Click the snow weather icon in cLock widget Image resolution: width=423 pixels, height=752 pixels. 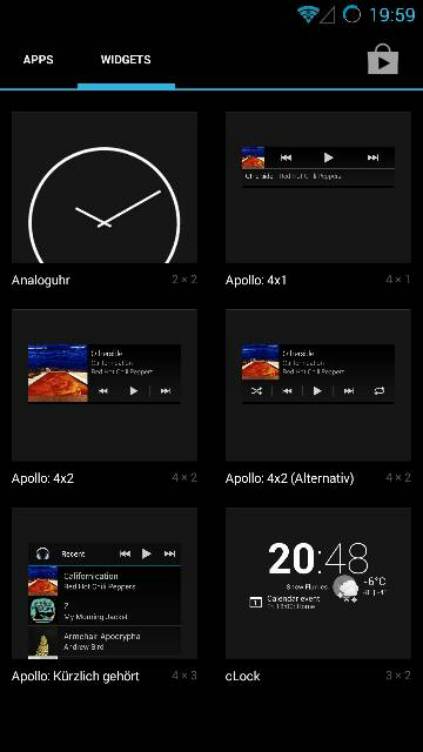point(346,589)
